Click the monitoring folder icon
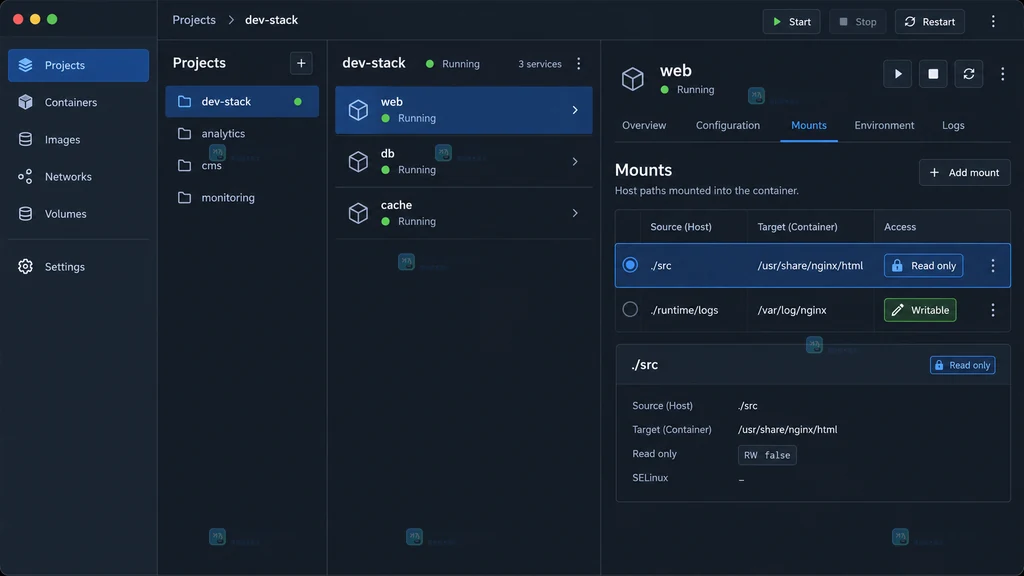 [x=185, y=197]
